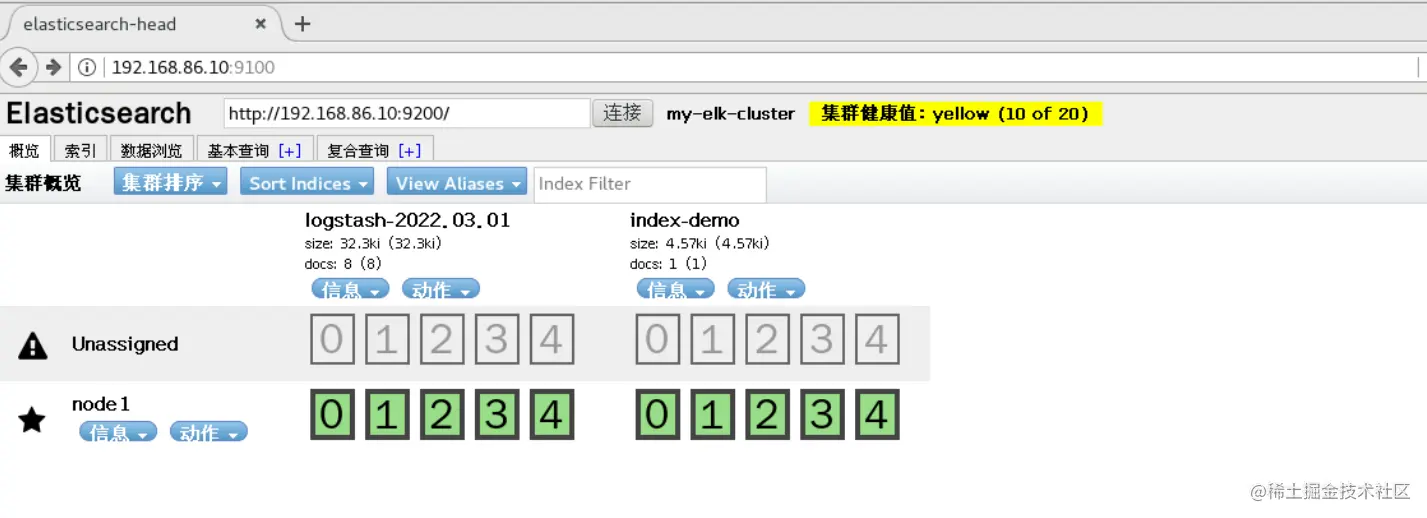Switch to the 索引 indices tab

[x=80, y=150]
